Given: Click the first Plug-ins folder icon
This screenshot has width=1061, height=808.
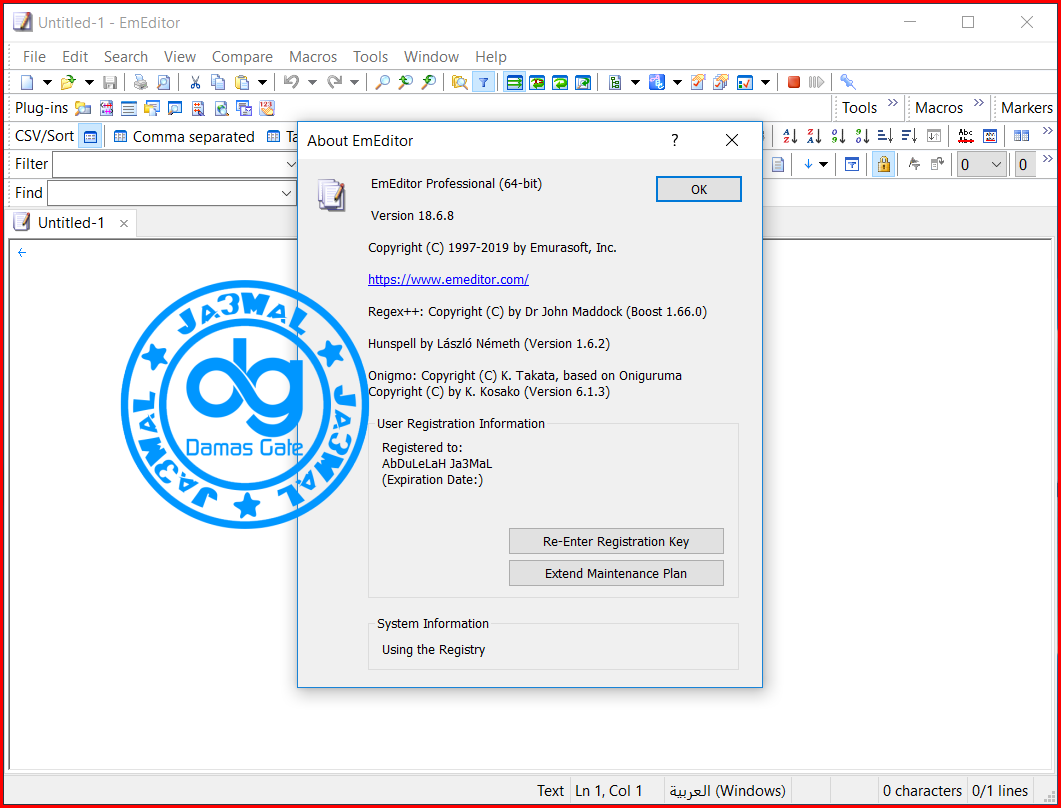Looking at the screenshot, I should pyautogui.click(x=83, y=108).
